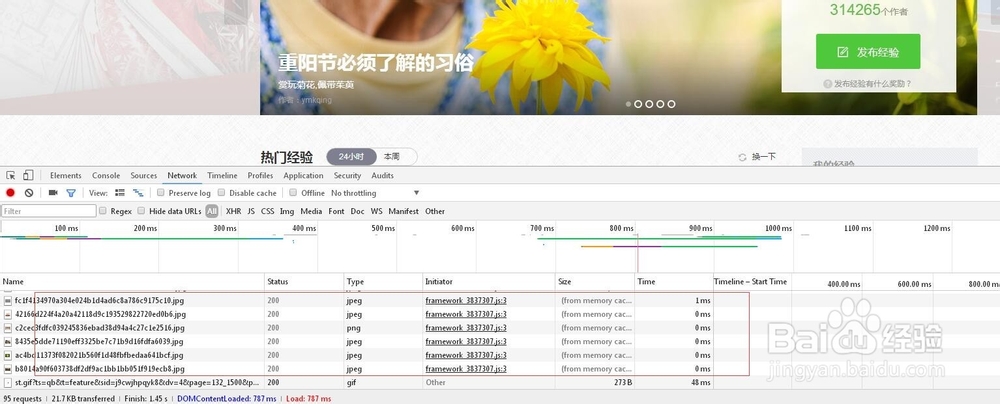Sort by the Time column header

point(674,281)
